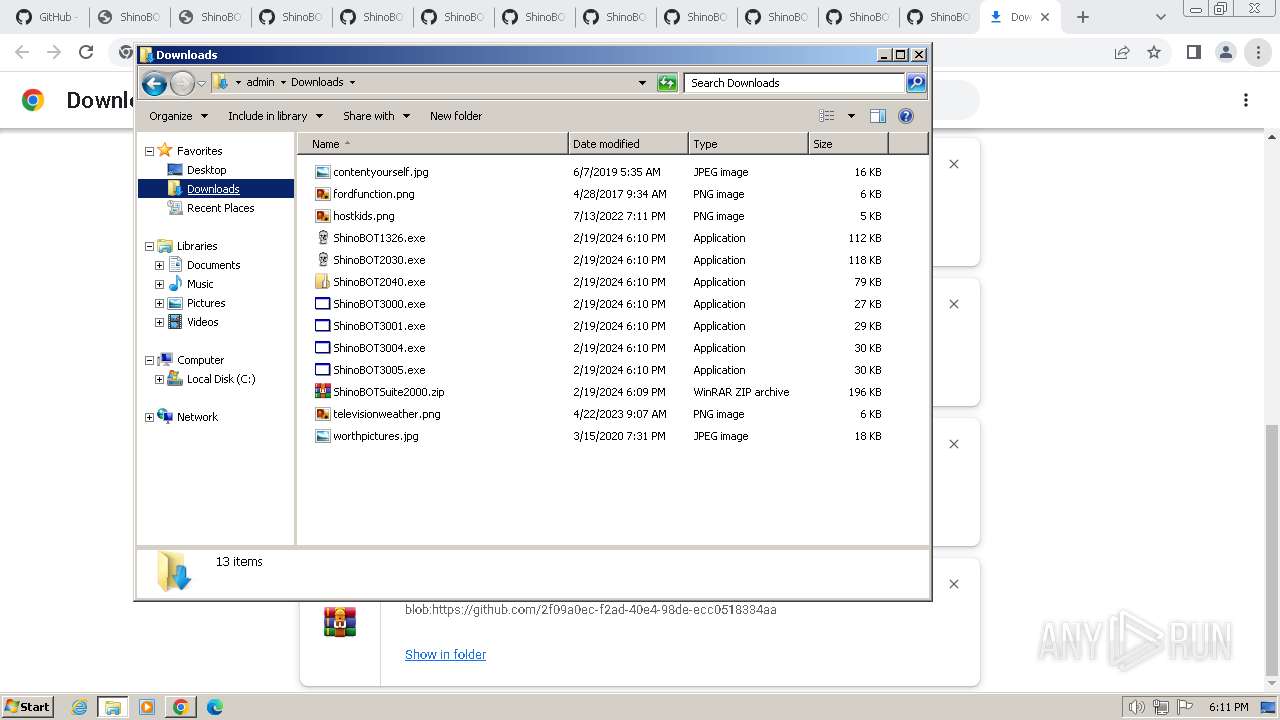Select Recent Places in Favorites
Screen dimensions: 1280x720
221,208
